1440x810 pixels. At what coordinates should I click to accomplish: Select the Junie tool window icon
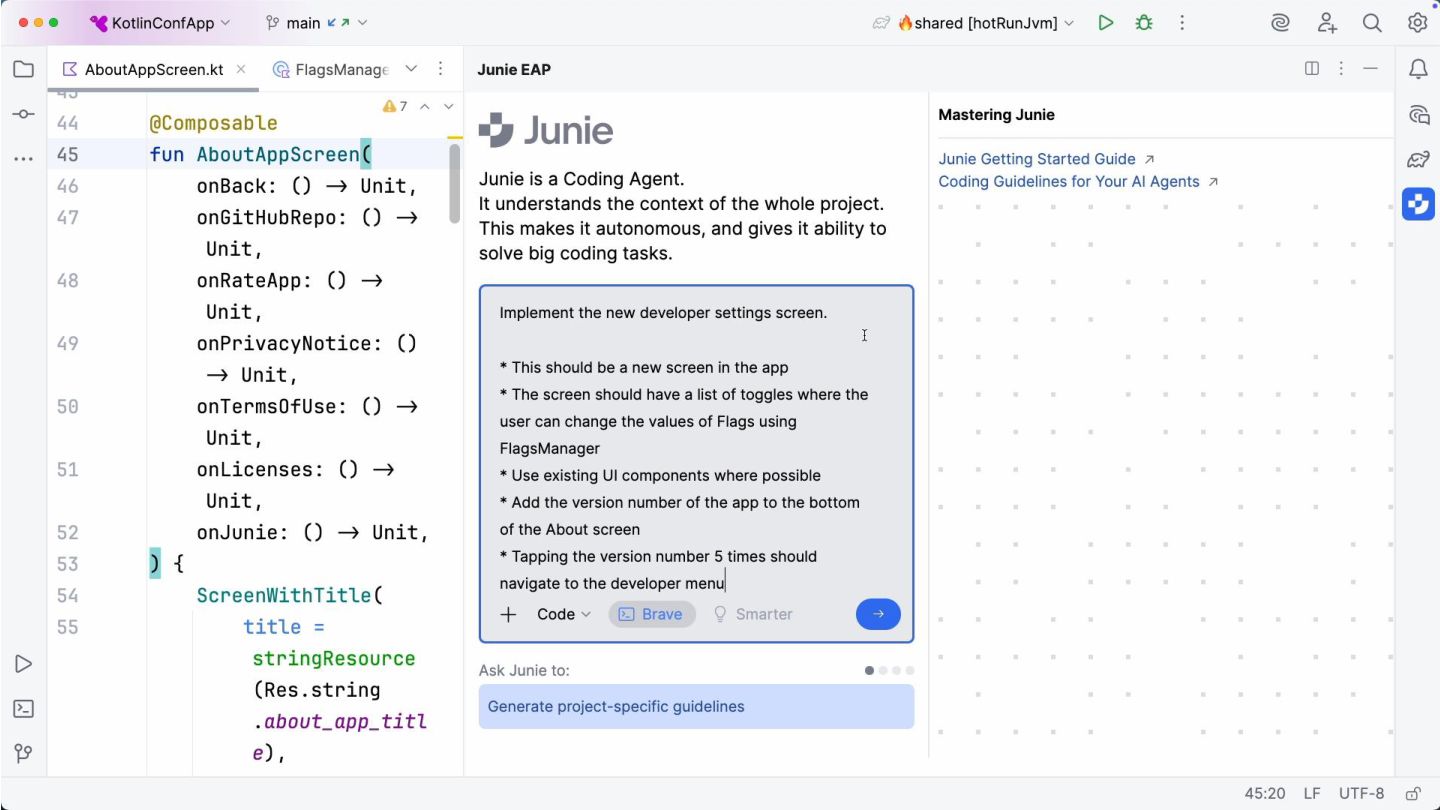[x=1418, y=204]
